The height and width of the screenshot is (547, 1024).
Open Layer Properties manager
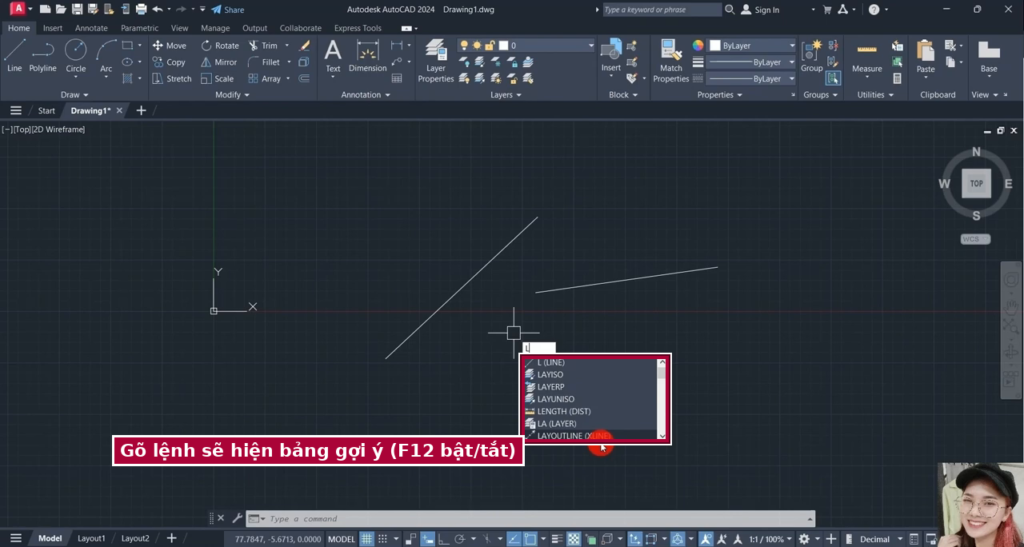pos(436,60)
